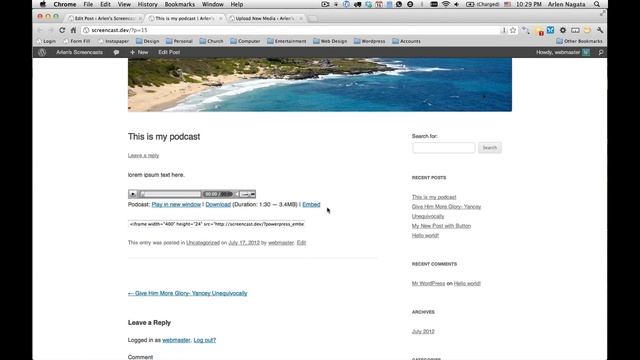
Task: Open the History menu
Action: pyautogui.click(x=147, y=4)
